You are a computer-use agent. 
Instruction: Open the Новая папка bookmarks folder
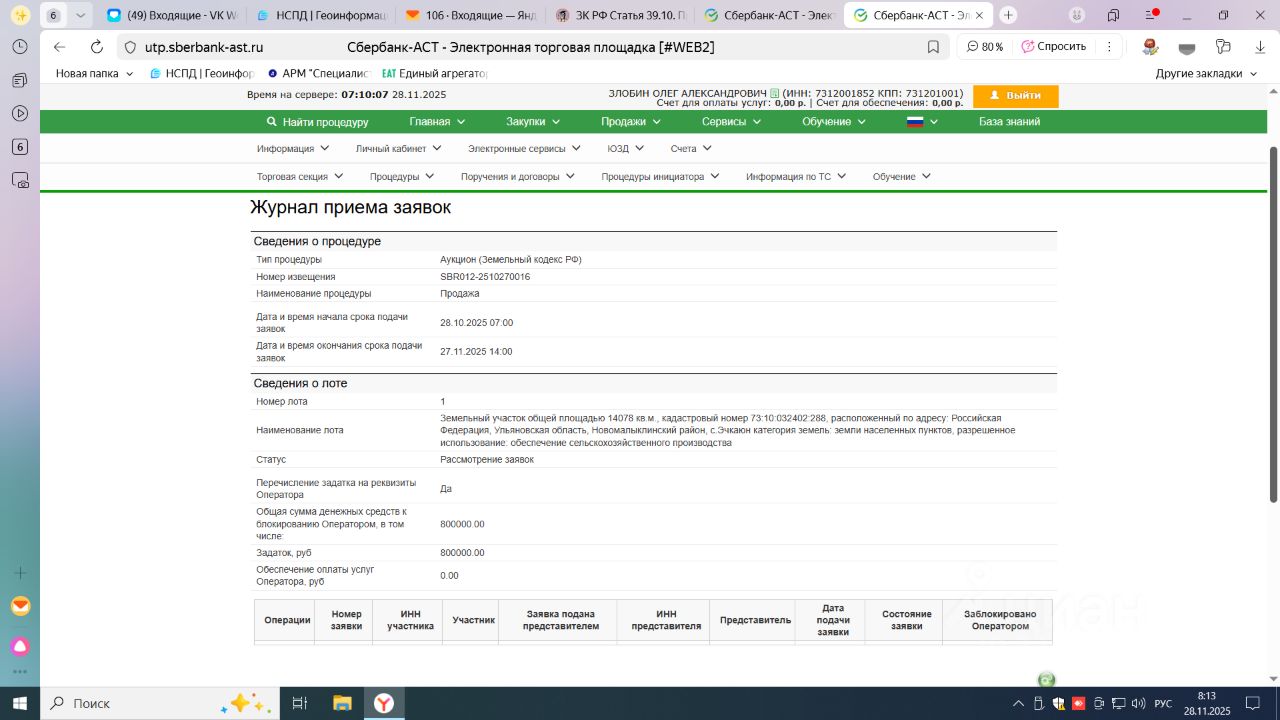click(x=94, y=74)
